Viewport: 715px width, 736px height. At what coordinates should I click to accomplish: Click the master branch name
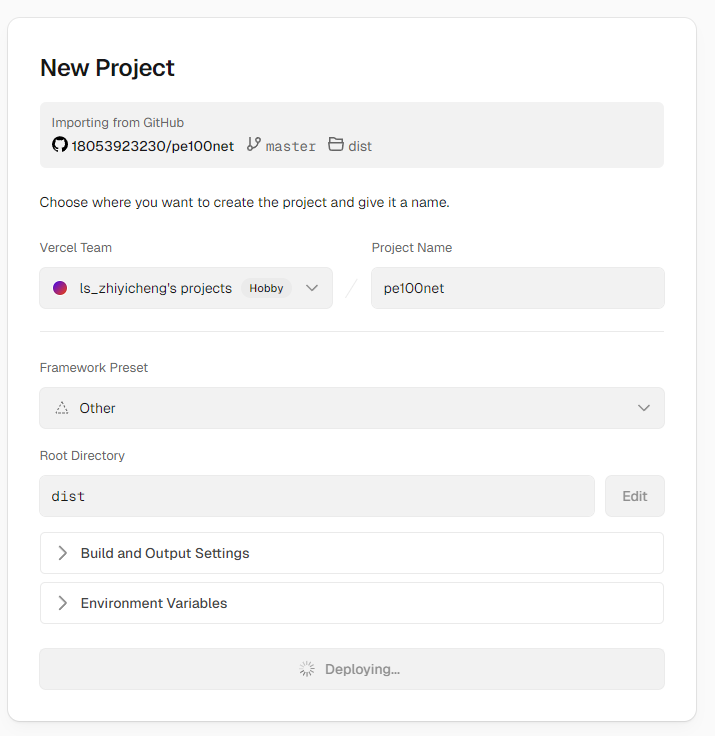pyautogui.click(x=291, y=146)
